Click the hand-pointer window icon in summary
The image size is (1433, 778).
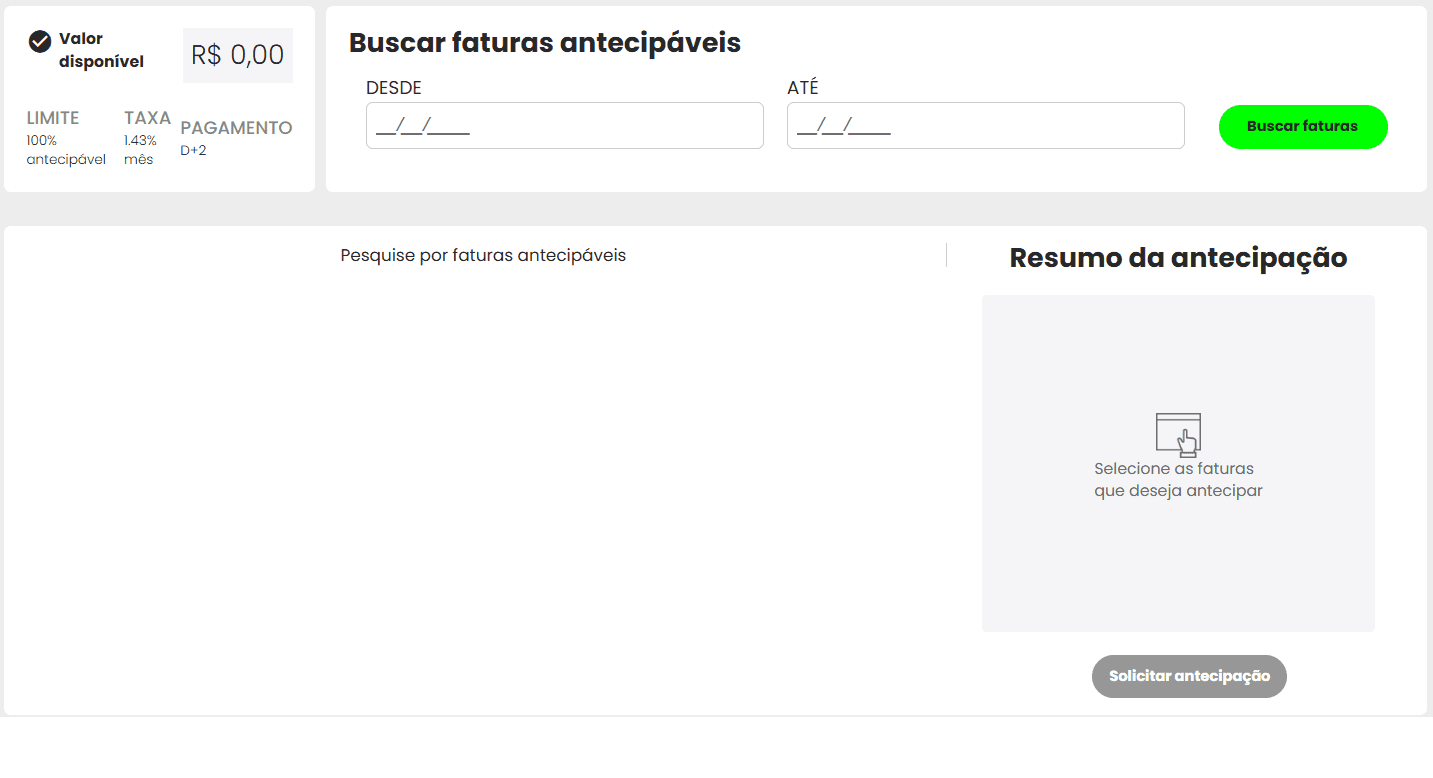1178,435
